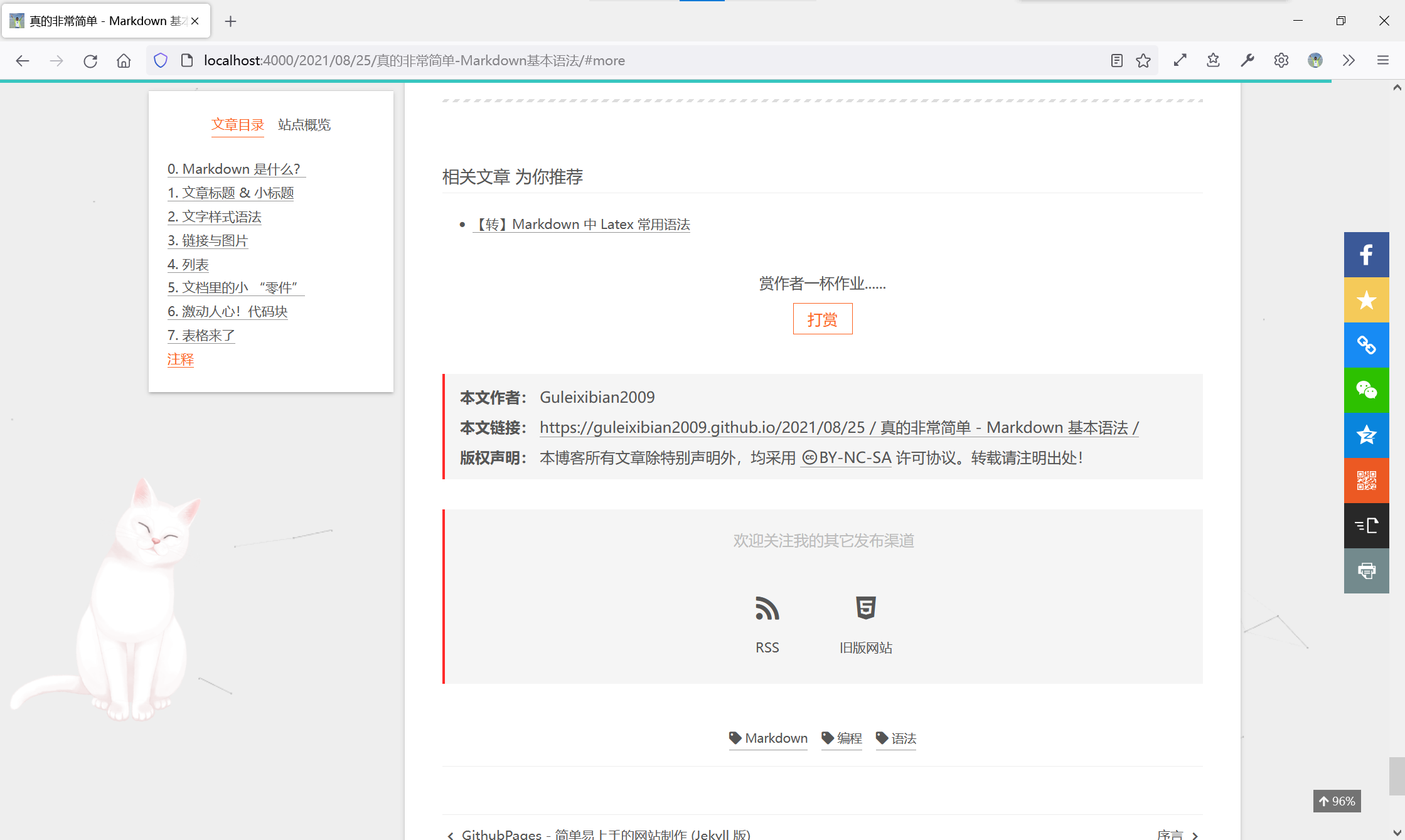Click the print page icon

1366,571
